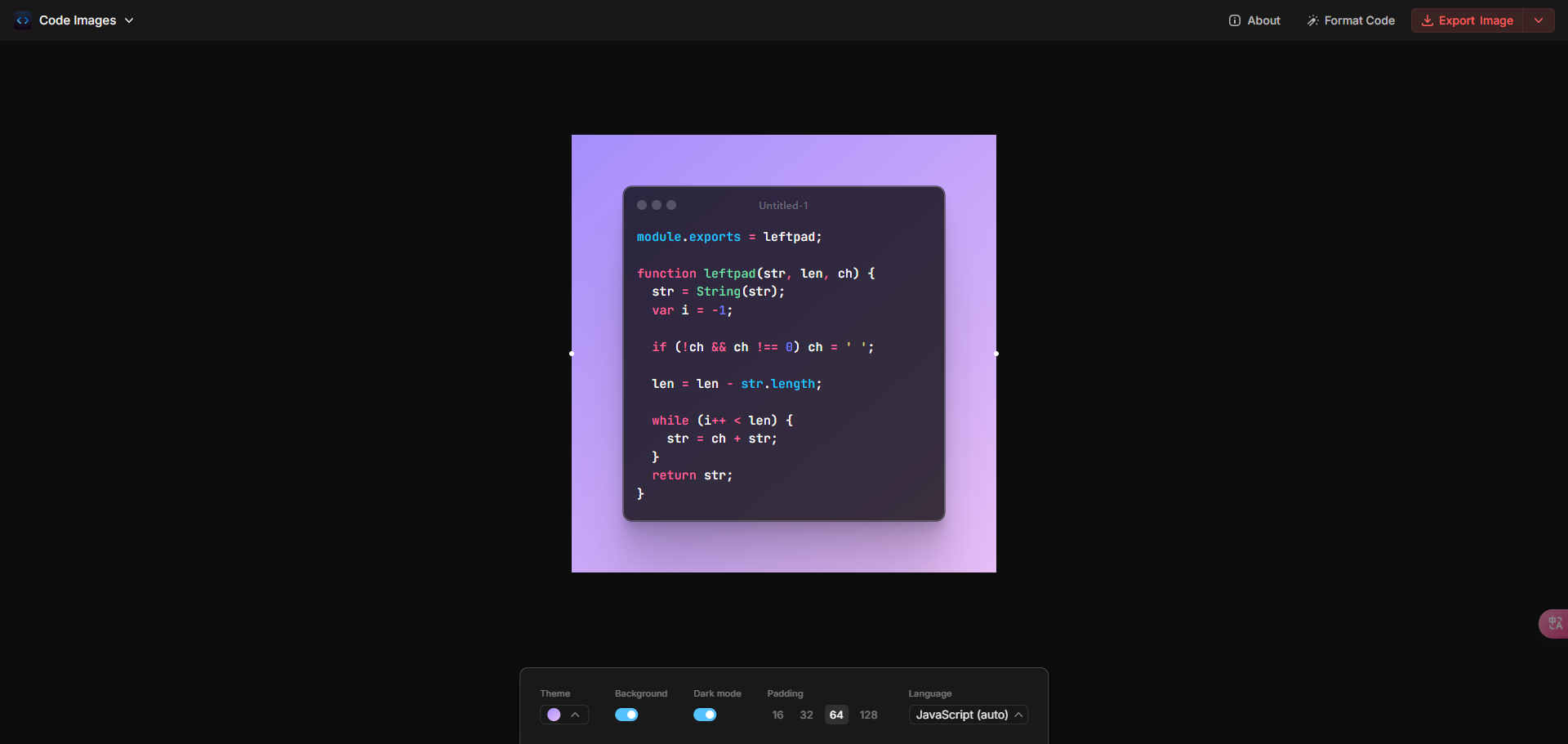Image resolution: width=1568 pixels, height=744 pixels.
Task: Set padding to 32
Action: (806, 715)
